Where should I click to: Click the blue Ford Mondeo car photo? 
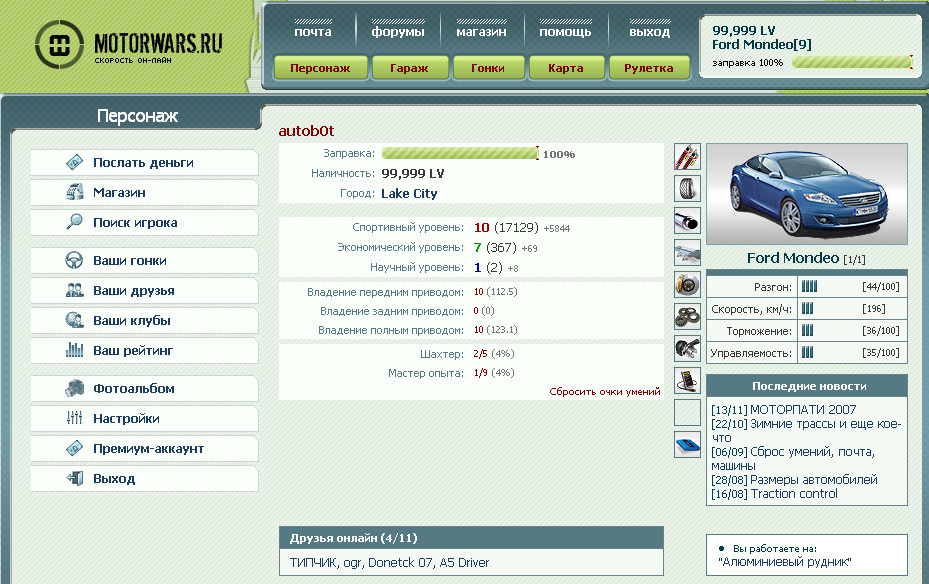click(x=806, y=194)
